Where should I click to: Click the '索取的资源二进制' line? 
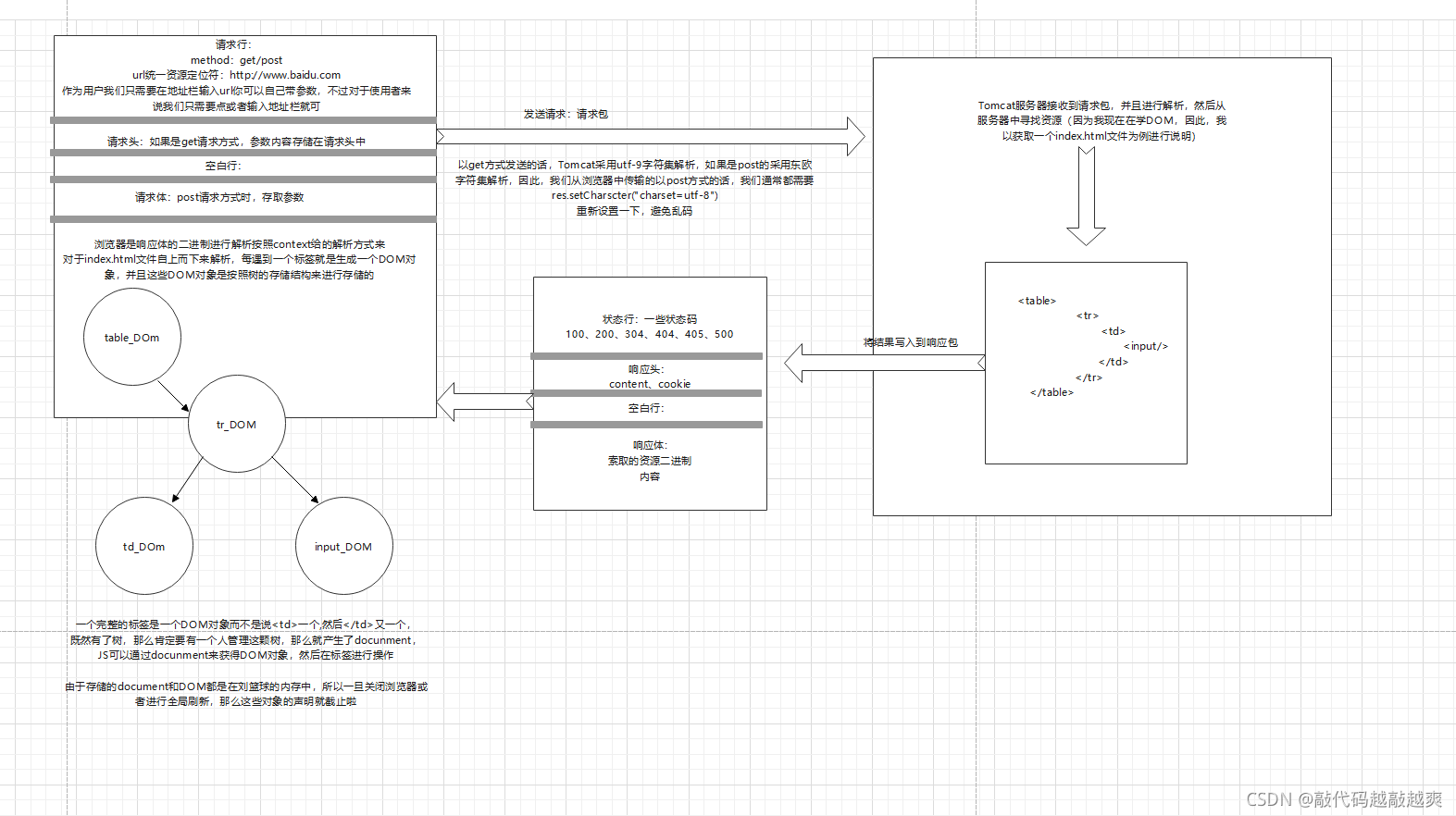[x=650, y=461]
